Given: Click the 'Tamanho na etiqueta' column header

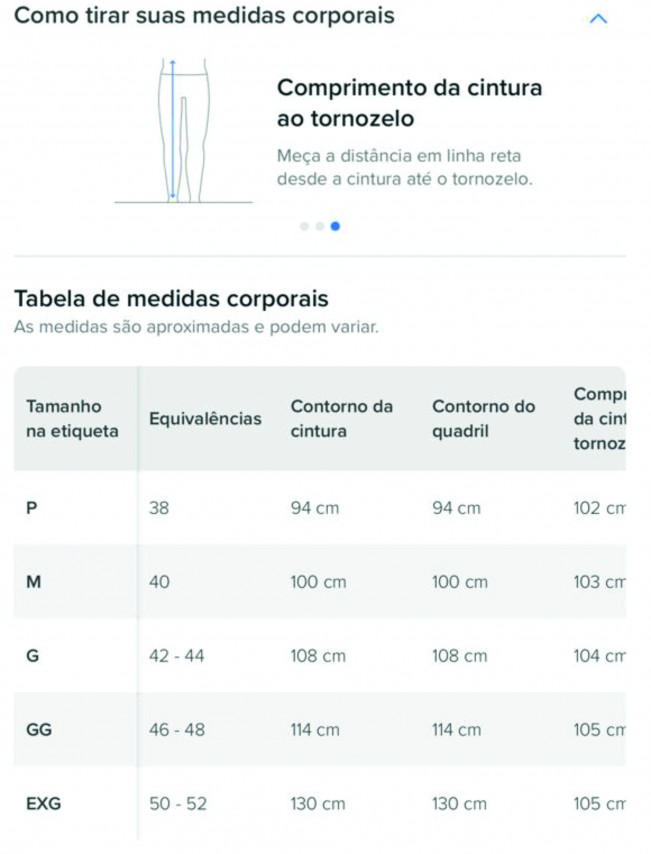Looking at the screenshot, I should (x=72, y=419).
